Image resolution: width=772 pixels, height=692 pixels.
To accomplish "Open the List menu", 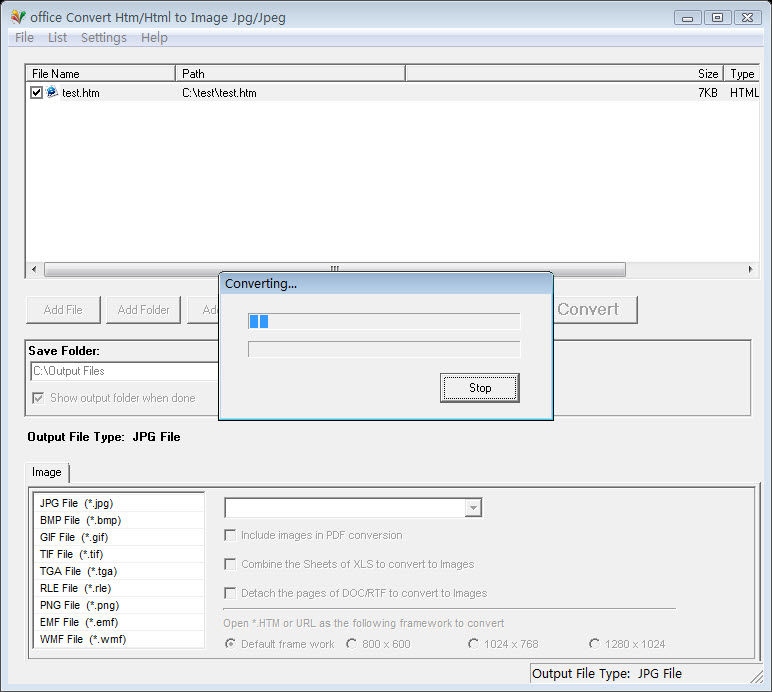I will pos(57,37).
